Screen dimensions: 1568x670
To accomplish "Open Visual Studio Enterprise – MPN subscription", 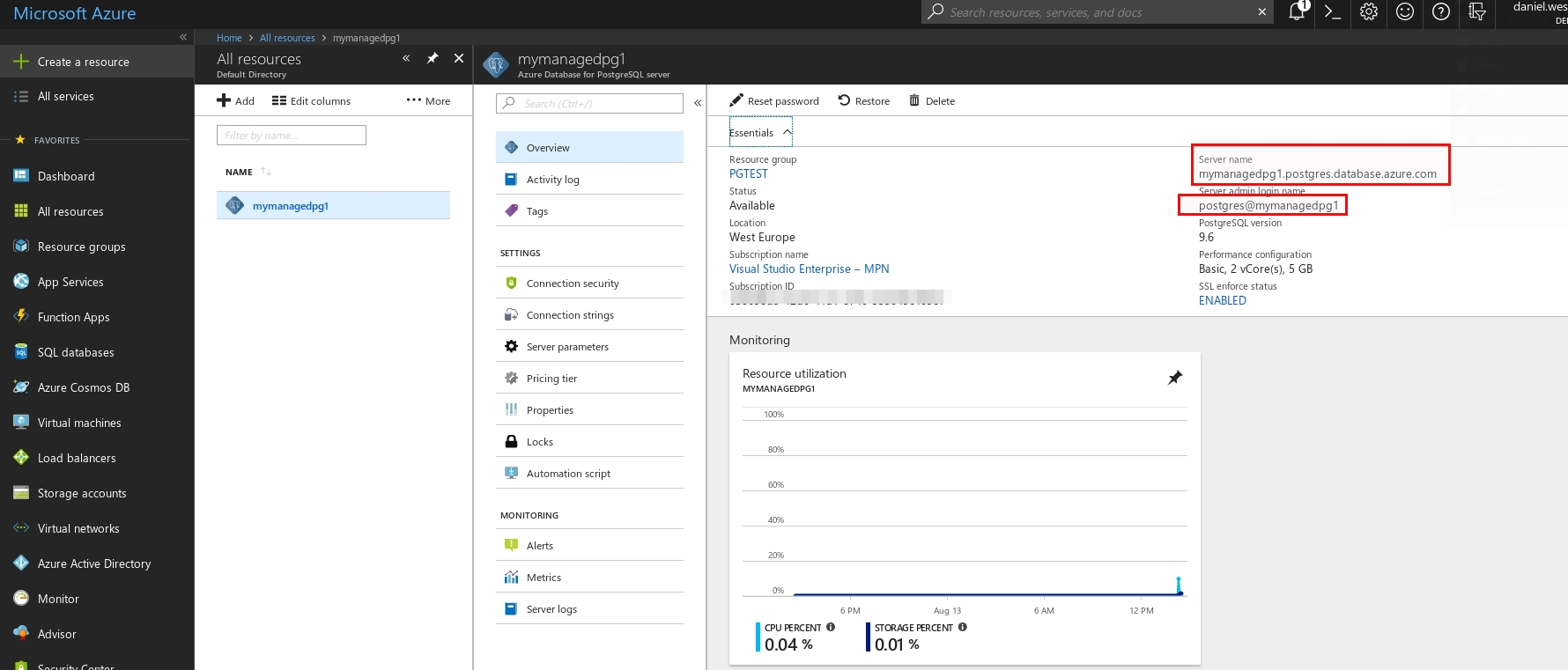I will coord(809,269).
